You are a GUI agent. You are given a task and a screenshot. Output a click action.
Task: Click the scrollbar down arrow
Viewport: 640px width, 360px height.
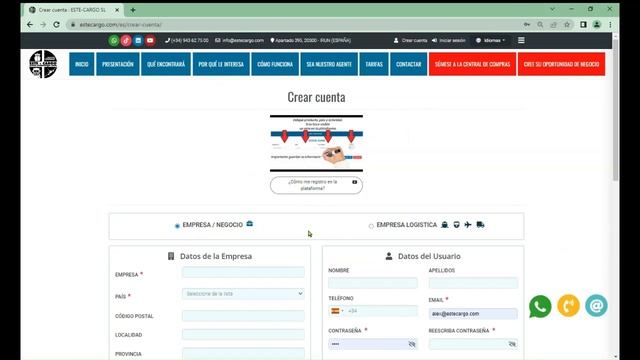tap(615, 356)
